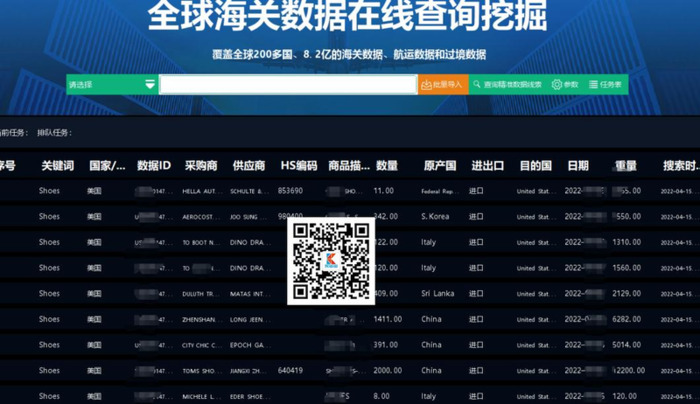Select the EDER SHOE... supplier cell
Image resolution: width=700 pixels, height=404 pixels.
(x=250, y=396)
